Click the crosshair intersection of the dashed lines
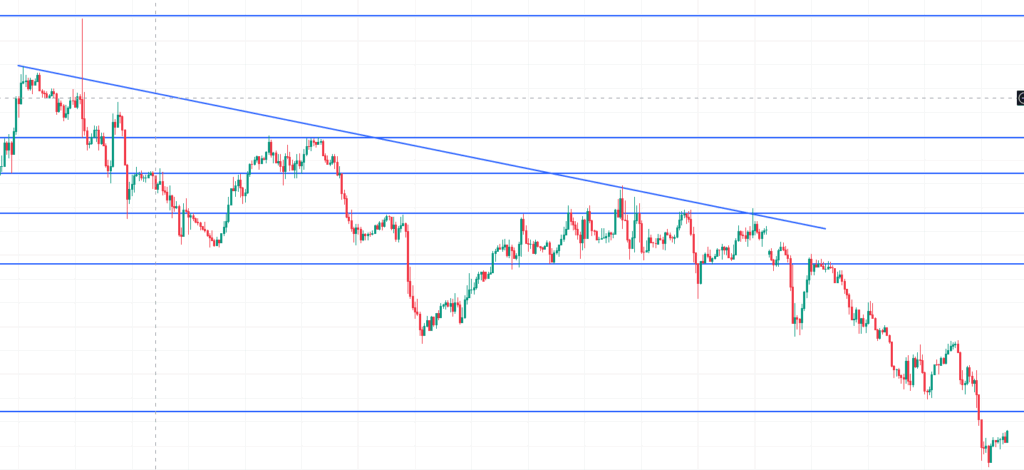This screenshot has height=470, width=1024. pyautogui.click(x=156, y=98)
